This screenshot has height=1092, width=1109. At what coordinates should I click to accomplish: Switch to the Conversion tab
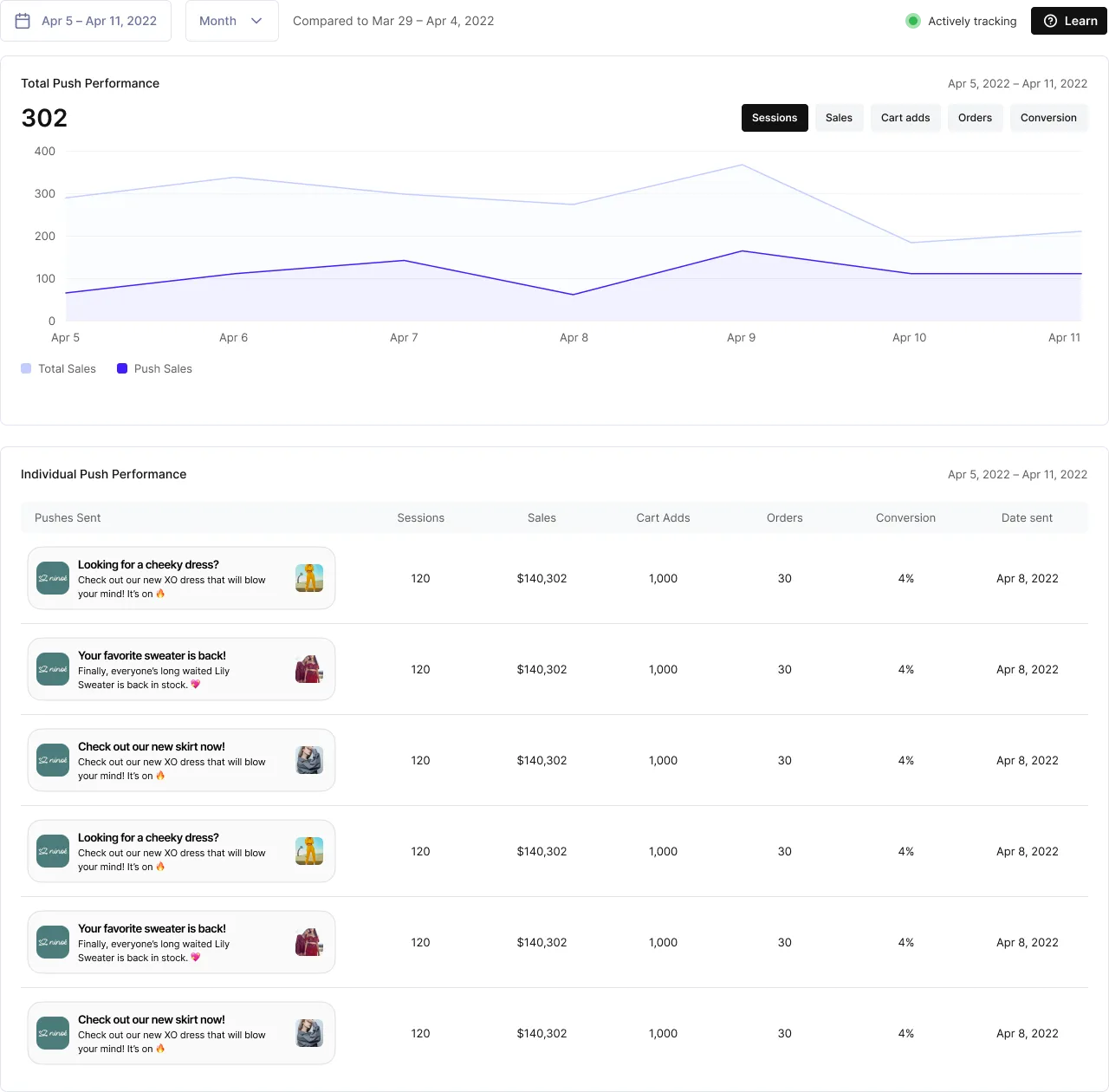coord(1049,118)
